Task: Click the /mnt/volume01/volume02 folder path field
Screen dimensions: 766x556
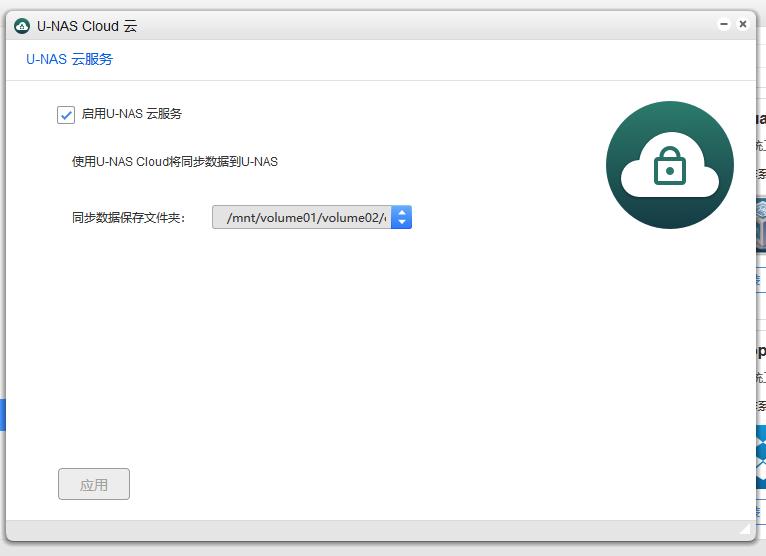Action: tap(301, 217)
